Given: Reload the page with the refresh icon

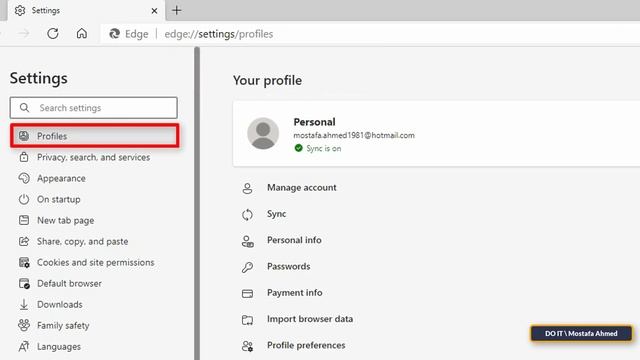Looking at the screenshot, I should pyautogui.click(x=53, y=33).
